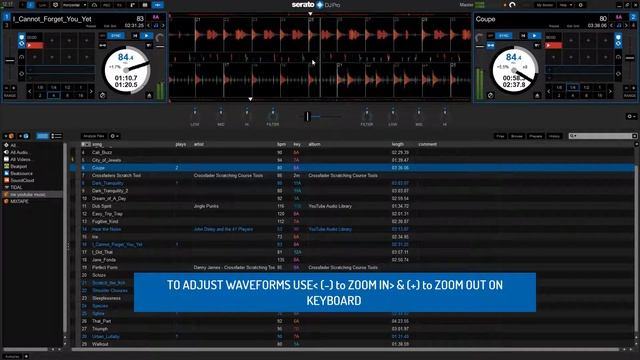Click the SYNC button on left deck

coord(116,36)
